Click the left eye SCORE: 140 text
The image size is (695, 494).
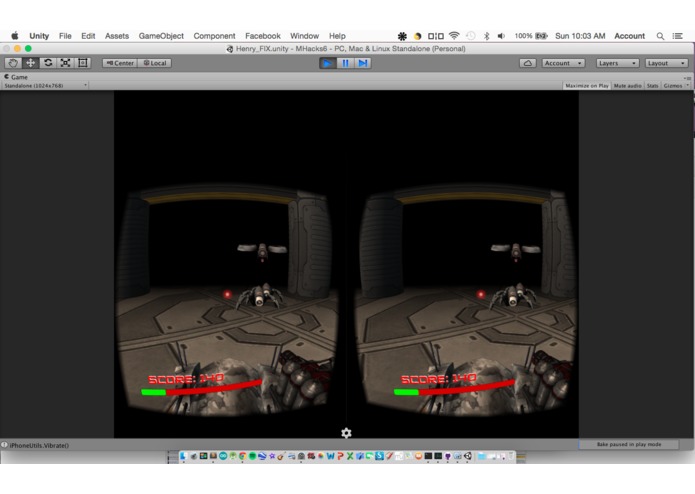click(x=186, y=379)
